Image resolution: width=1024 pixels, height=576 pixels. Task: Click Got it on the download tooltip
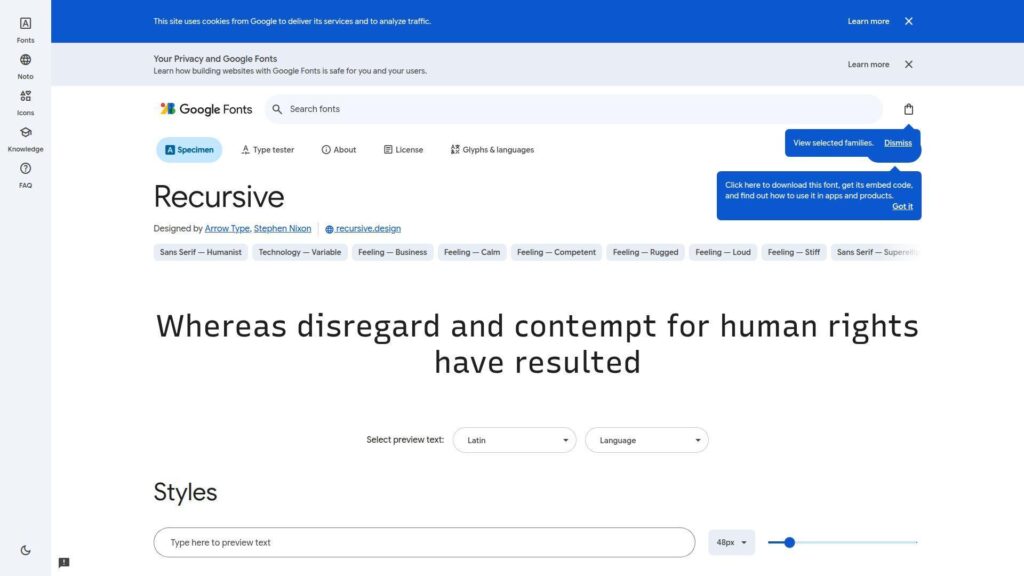tap(903, 206)
